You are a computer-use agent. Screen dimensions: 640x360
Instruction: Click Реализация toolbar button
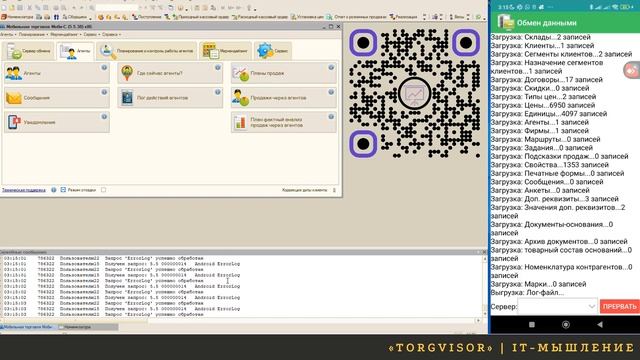[403, 17]
